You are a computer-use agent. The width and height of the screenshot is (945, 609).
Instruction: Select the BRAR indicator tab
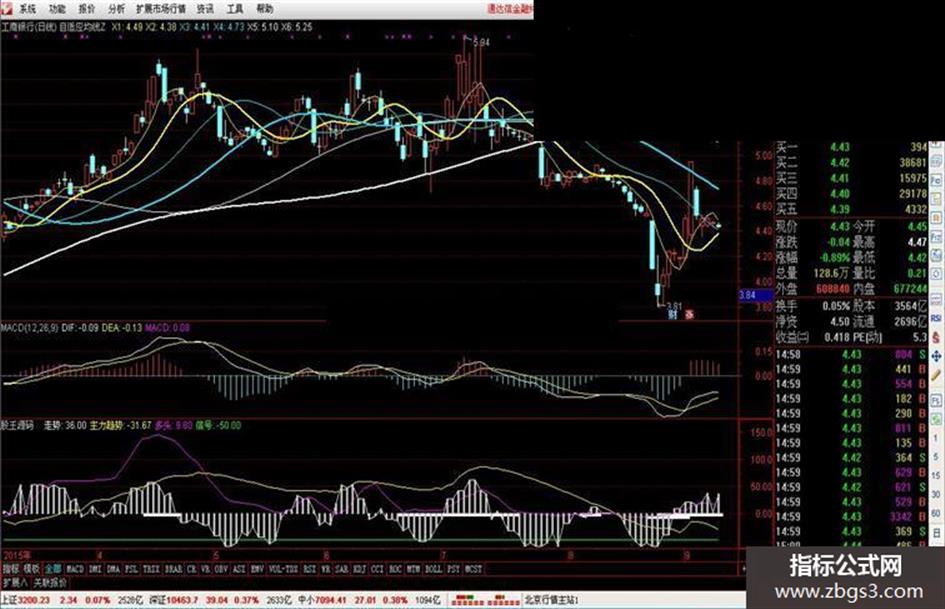[174, 569]
